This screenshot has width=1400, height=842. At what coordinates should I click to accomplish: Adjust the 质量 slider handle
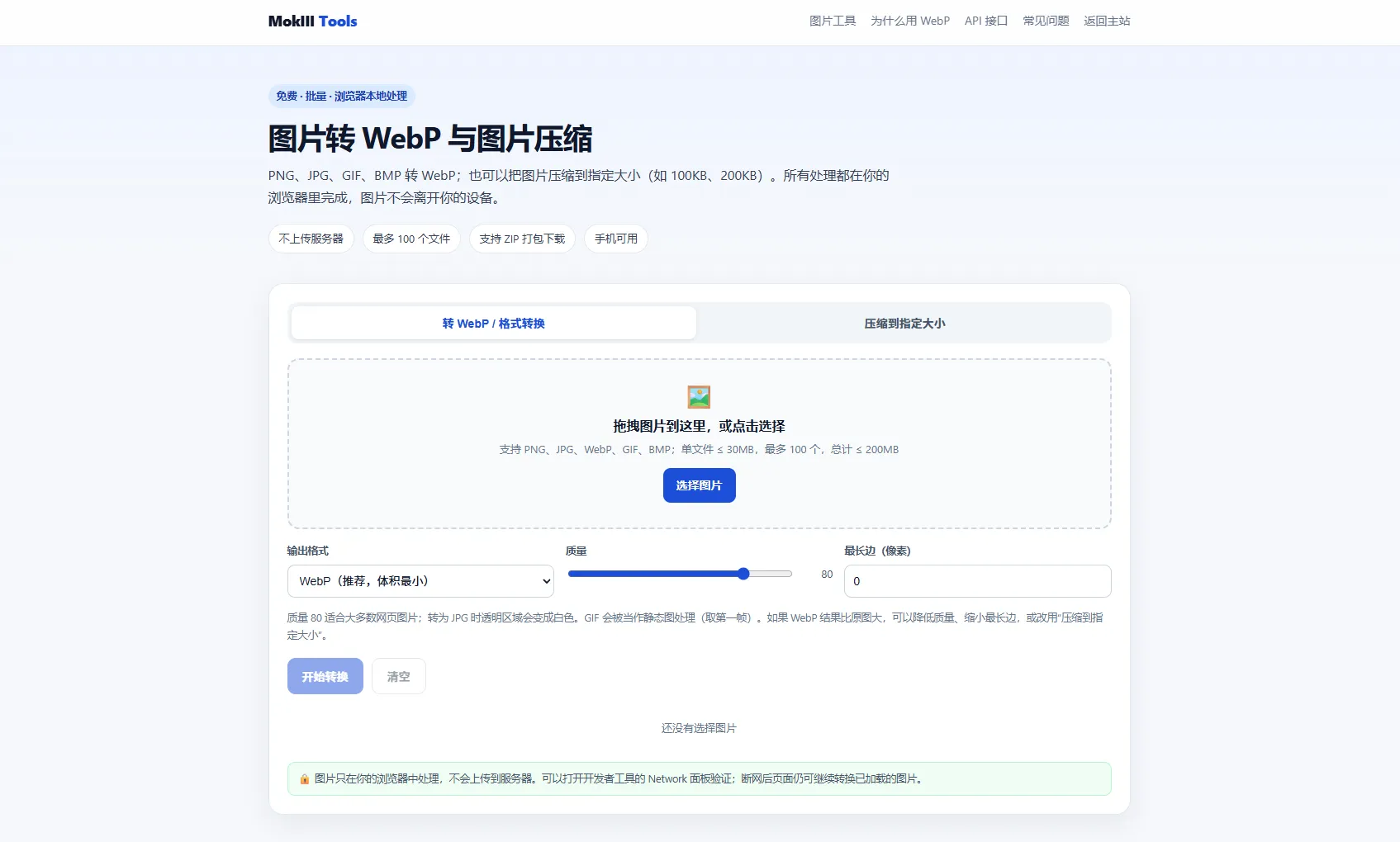(x=743, y=574)
